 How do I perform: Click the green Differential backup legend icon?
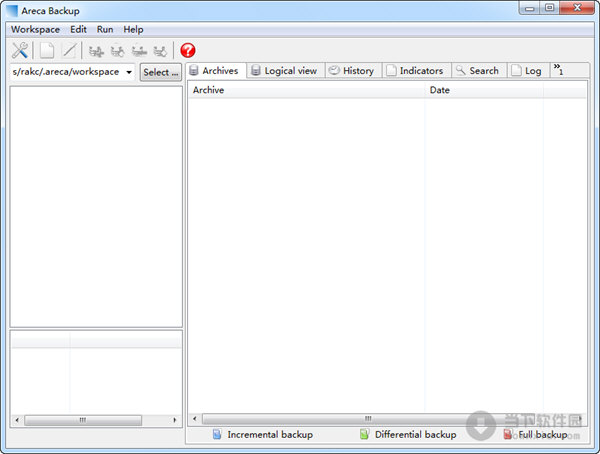(x=364, y=434)
